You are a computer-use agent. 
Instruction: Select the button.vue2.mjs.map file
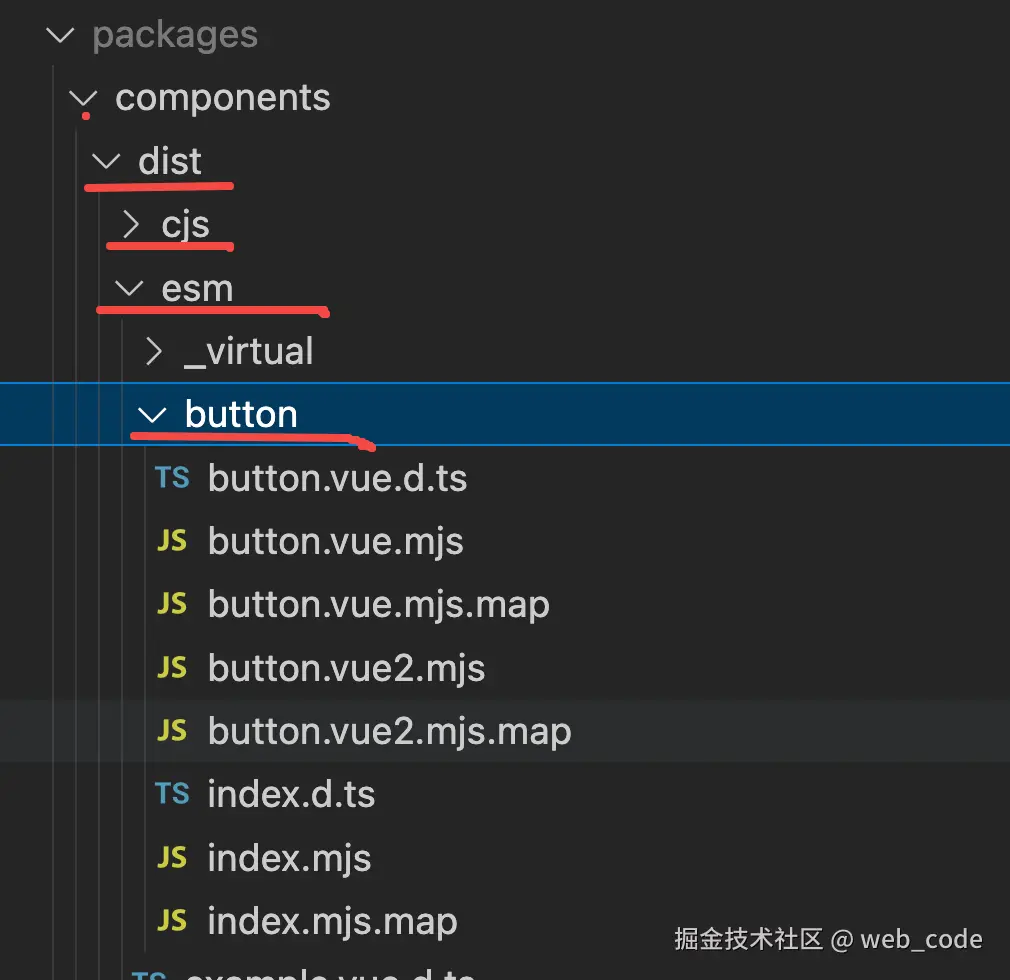tap(389, 731)
